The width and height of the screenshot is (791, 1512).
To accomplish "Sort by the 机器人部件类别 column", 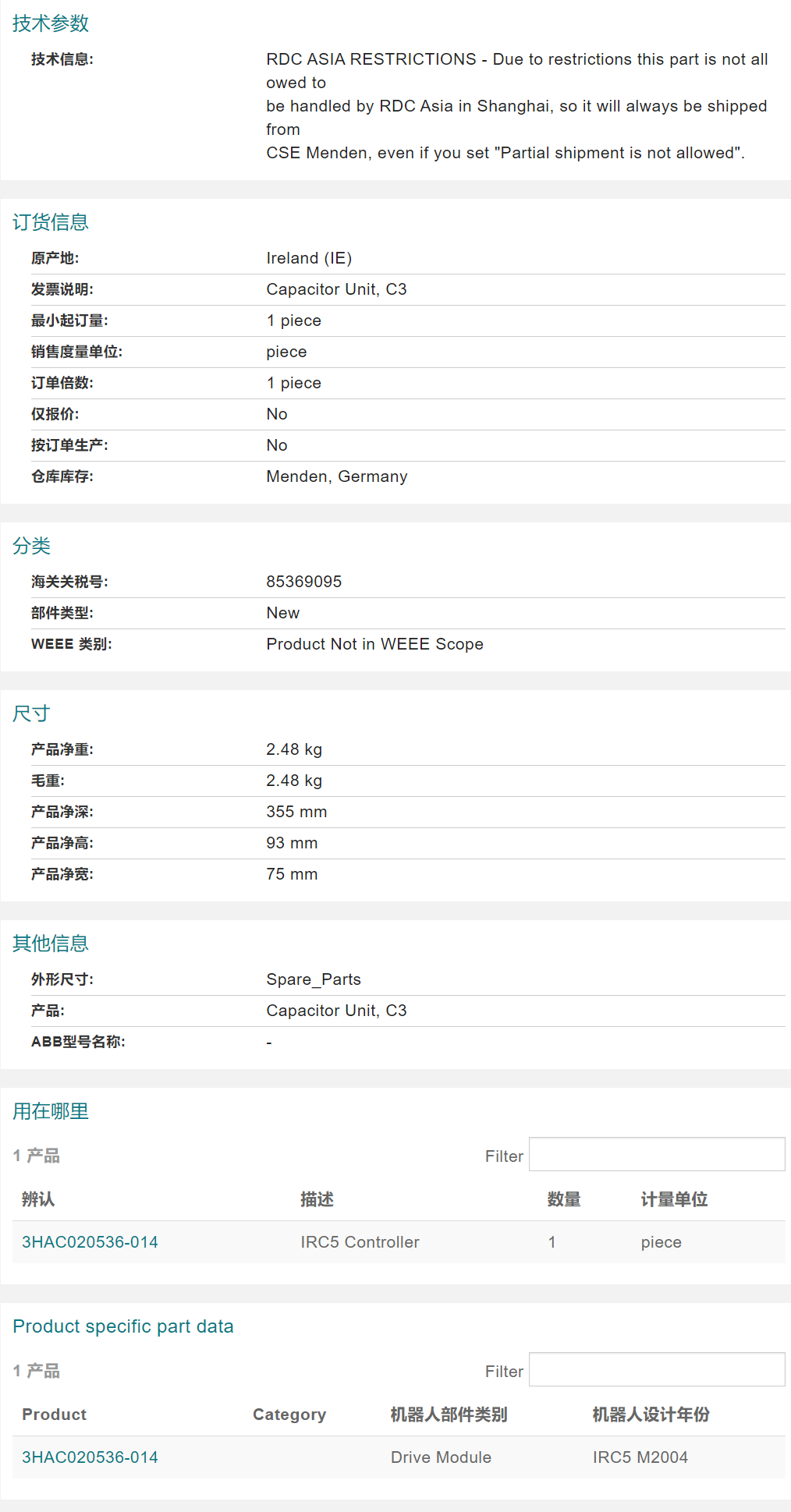I will pyautogui.click(x=449, y=1415).
